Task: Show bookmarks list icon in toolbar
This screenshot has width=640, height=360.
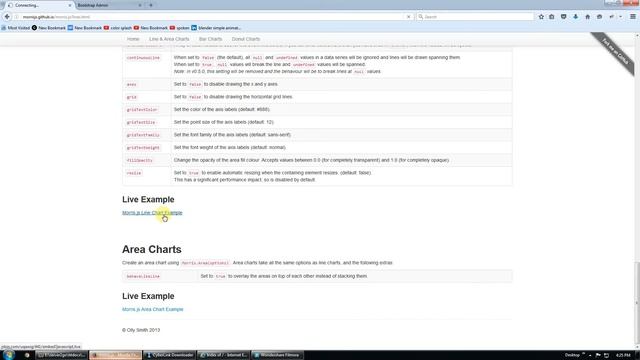Action: (x=552, y=17)
